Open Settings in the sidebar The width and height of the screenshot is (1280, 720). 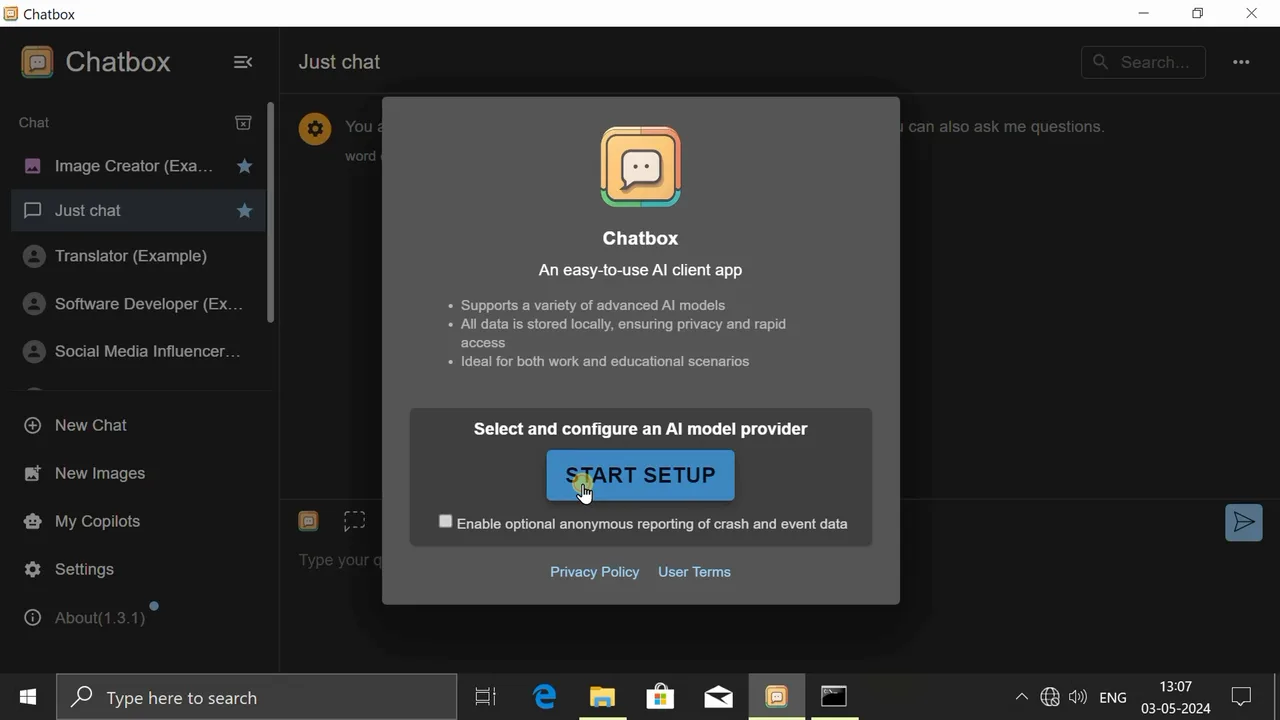pos(138,569)
